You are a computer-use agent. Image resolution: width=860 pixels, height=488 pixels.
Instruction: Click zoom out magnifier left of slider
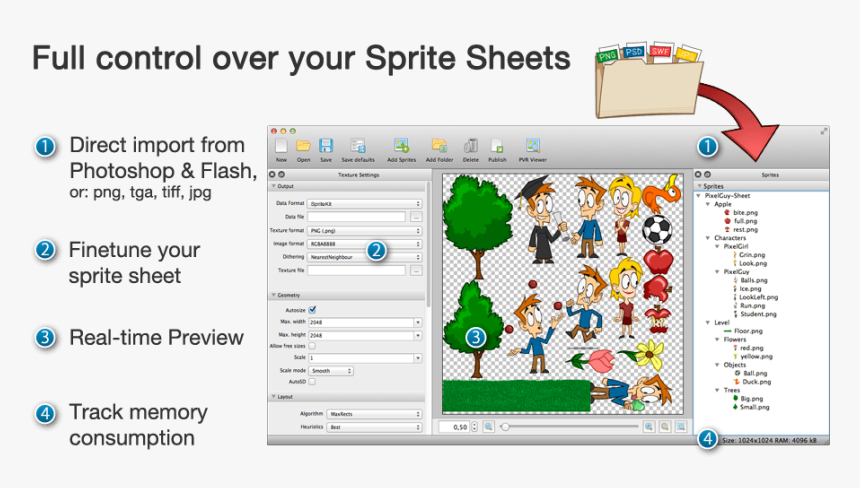coord(489,427)
